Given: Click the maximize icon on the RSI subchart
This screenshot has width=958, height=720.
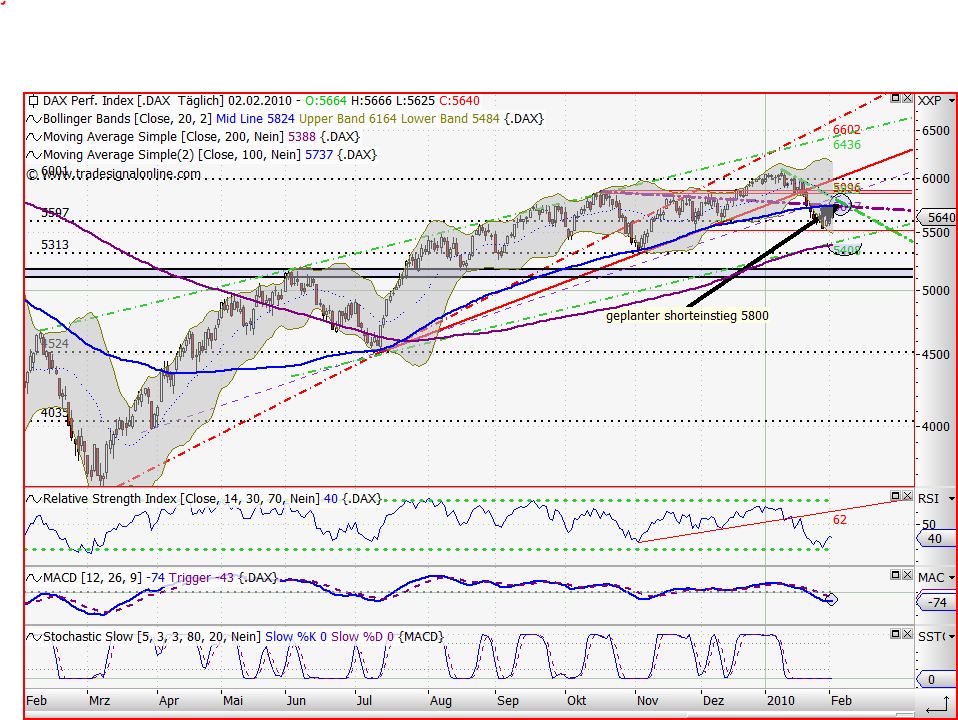Looking at the screenshot, I should (893, 495).
